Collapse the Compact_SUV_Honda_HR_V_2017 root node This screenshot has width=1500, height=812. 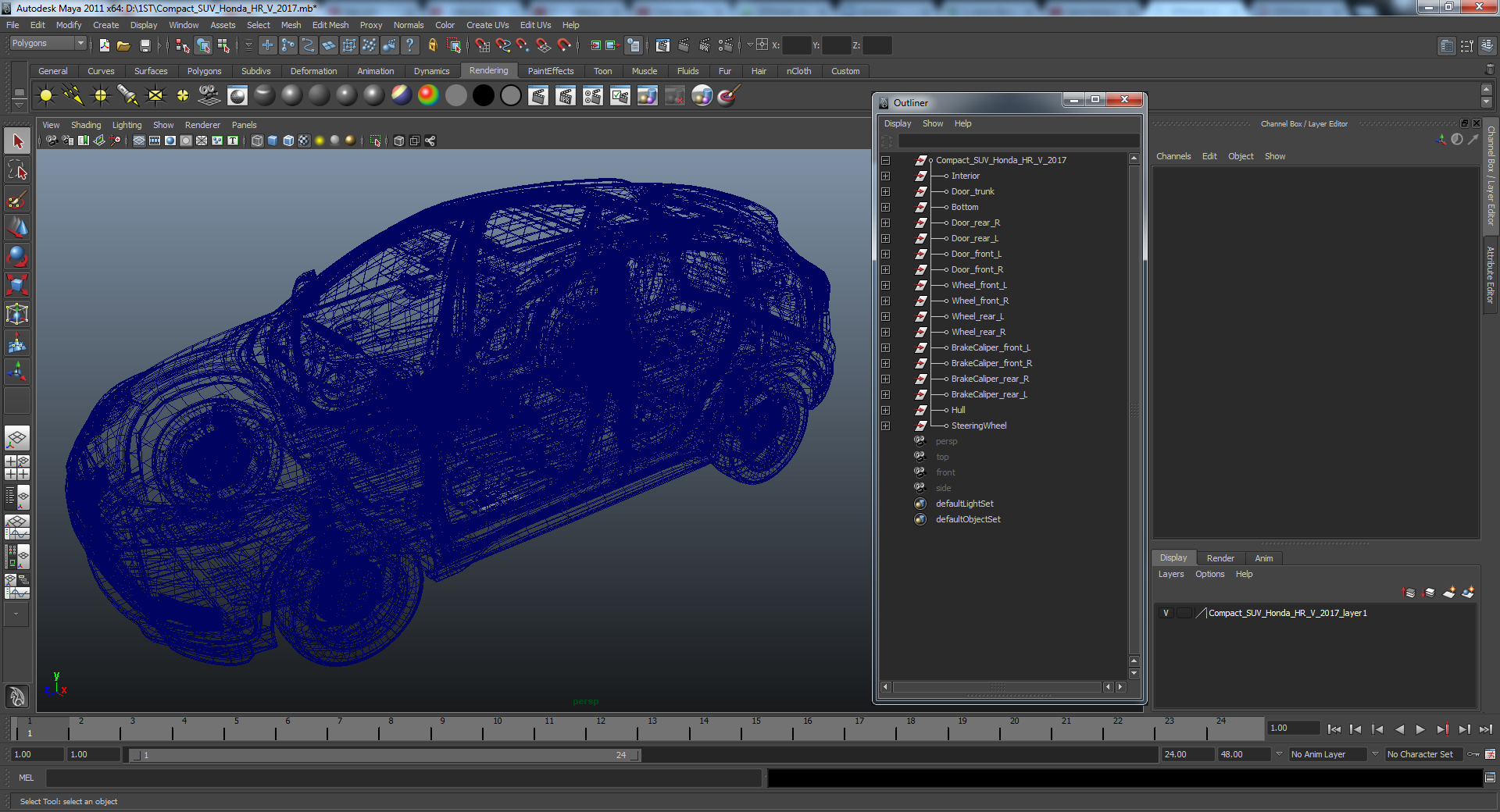(885, 160)
